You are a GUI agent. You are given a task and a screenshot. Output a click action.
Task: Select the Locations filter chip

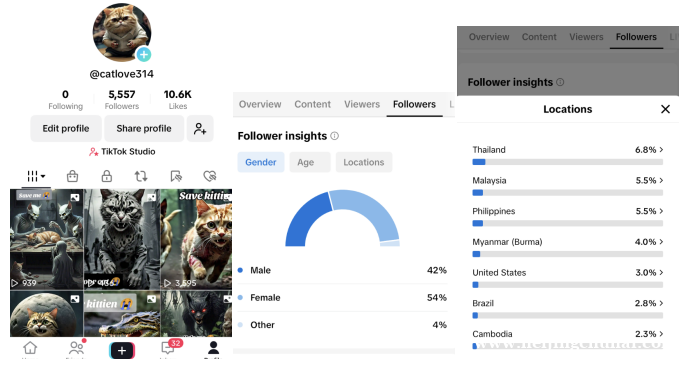point(364,162)
